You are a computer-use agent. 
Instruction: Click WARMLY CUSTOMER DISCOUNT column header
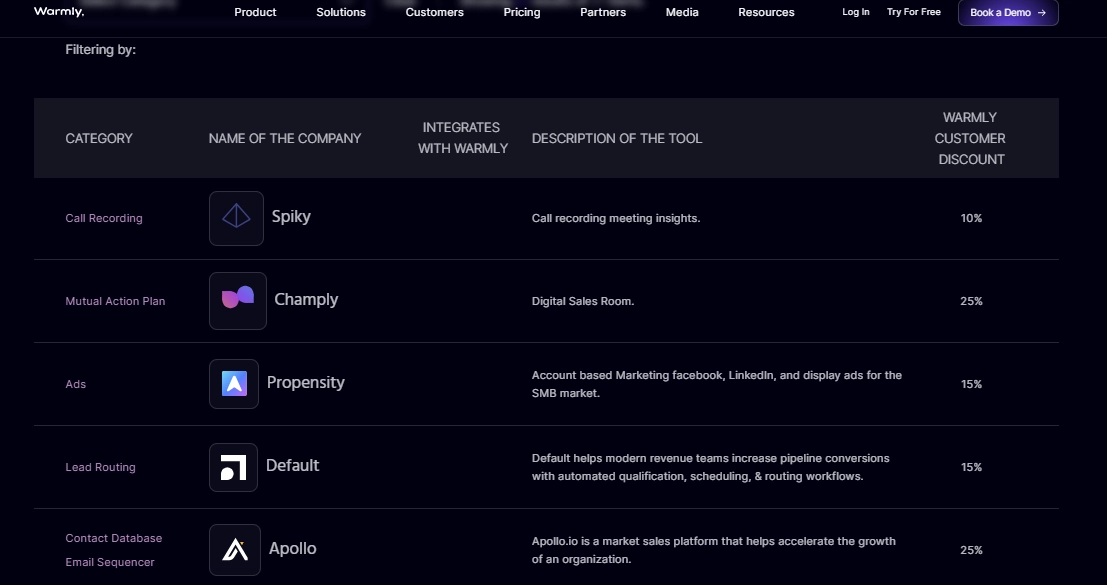tap(971, 138)
